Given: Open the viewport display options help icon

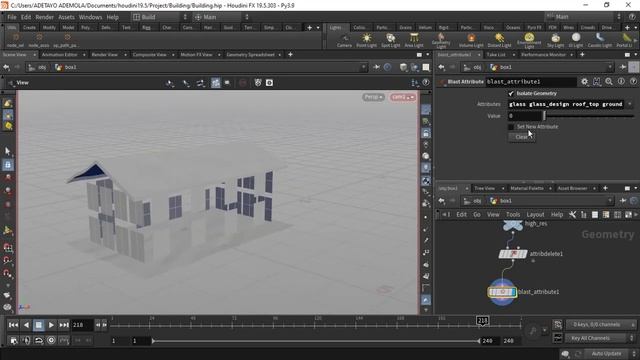Looking at the screenshot, I should (426, 83).
